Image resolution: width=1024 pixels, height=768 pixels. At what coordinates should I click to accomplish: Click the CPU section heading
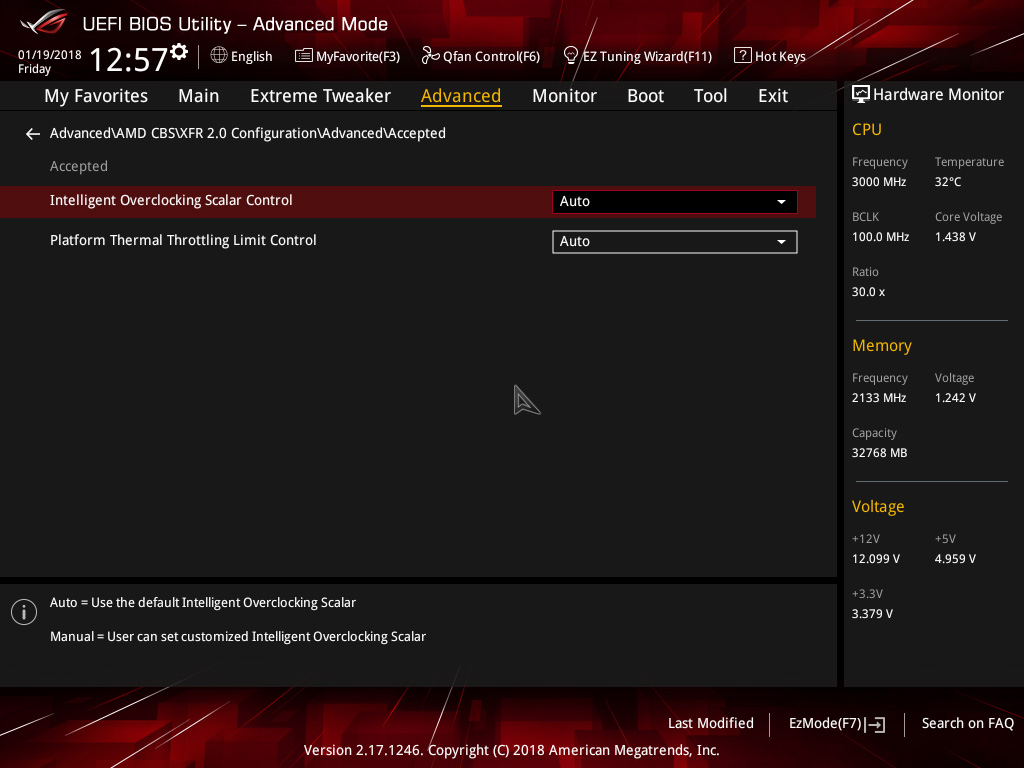coord(867,129)
